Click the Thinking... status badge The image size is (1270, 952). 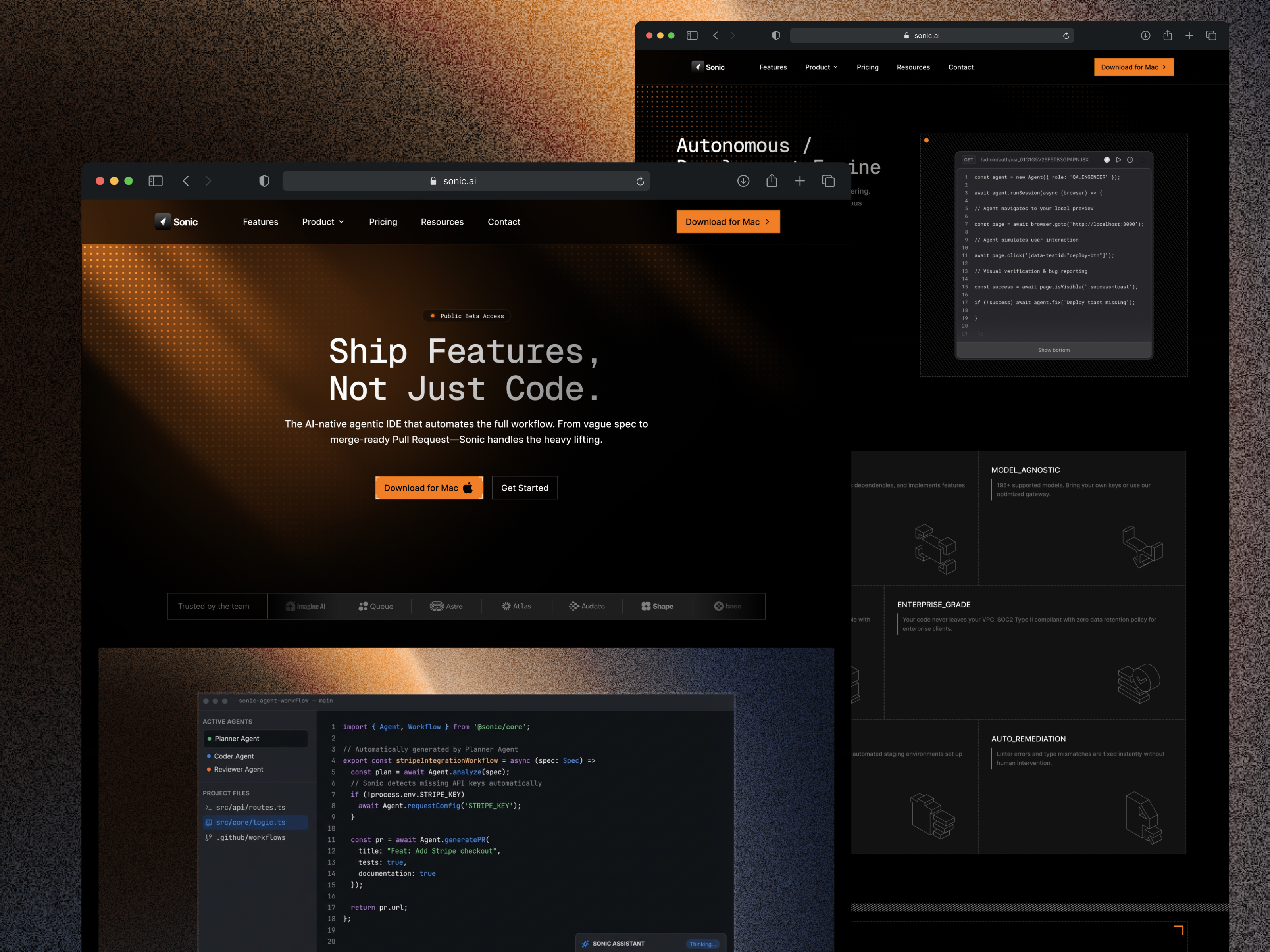coord(703,944)
